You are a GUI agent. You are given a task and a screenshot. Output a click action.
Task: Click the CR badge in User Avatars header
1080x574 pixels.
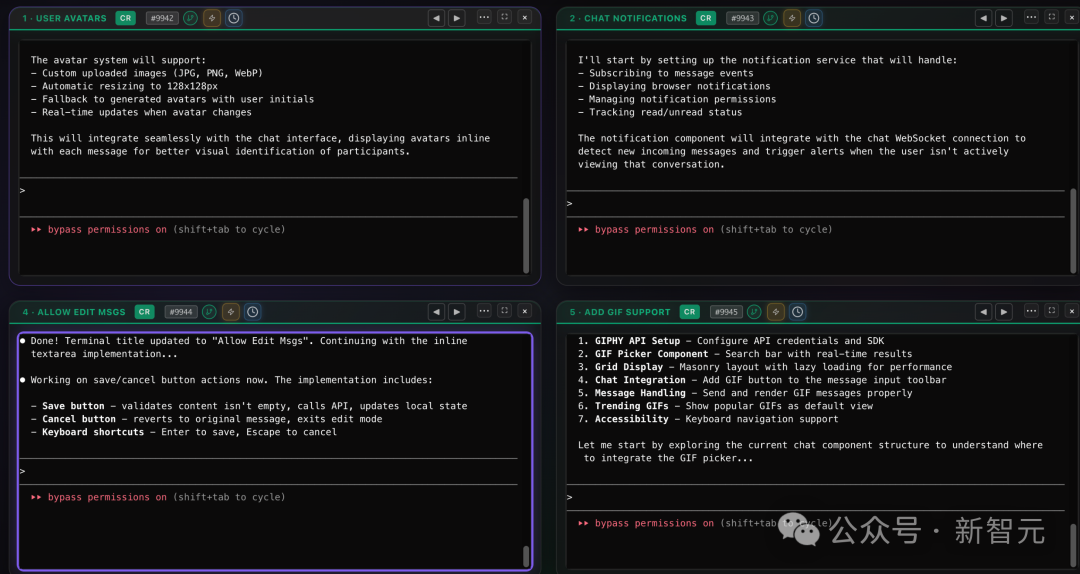[x=125, y=18]
